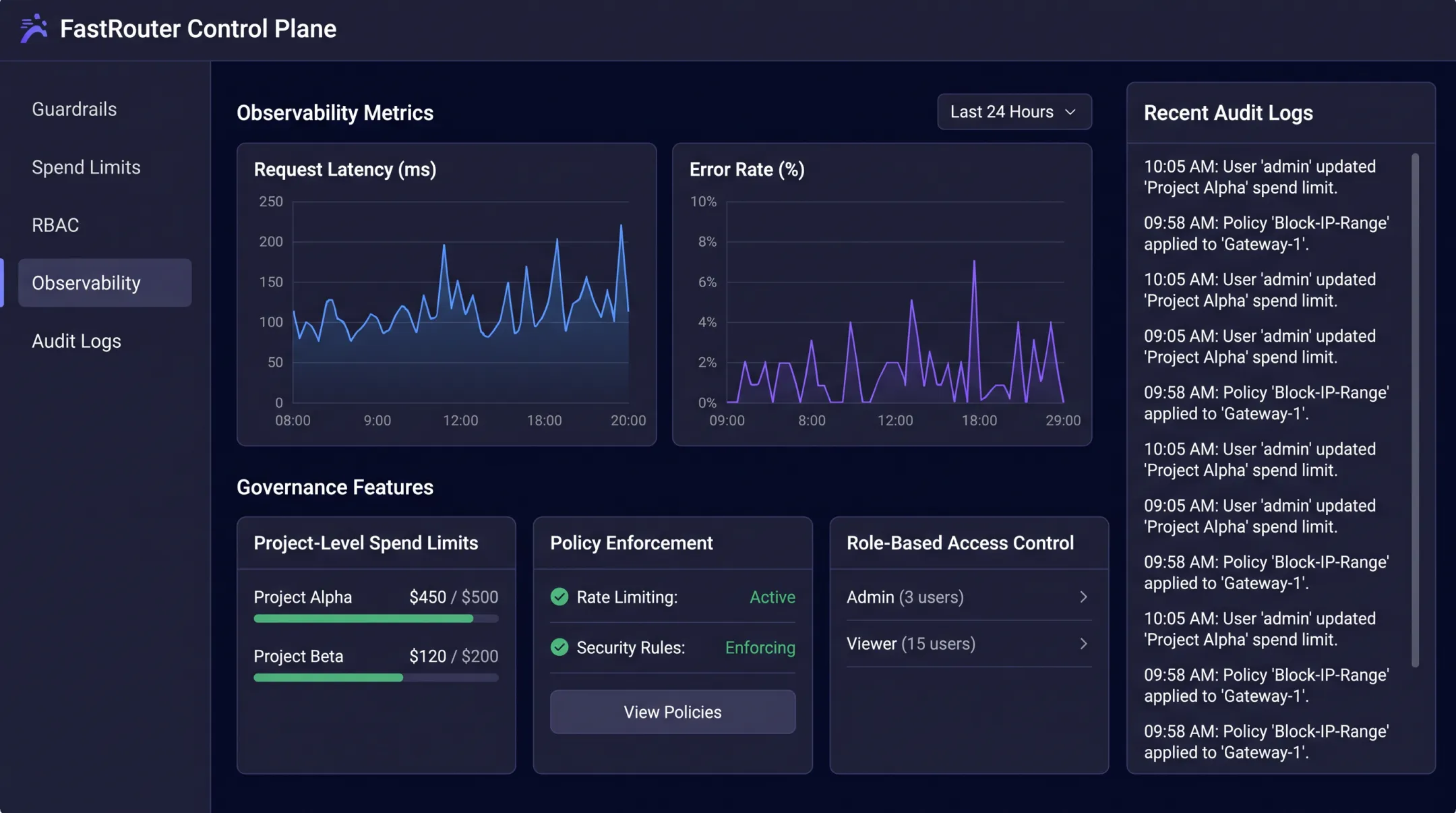The height and width of the screenshot is (813, 1456).
Task: Click the Project Alpha spend progress bar
Action: [376, 619]
